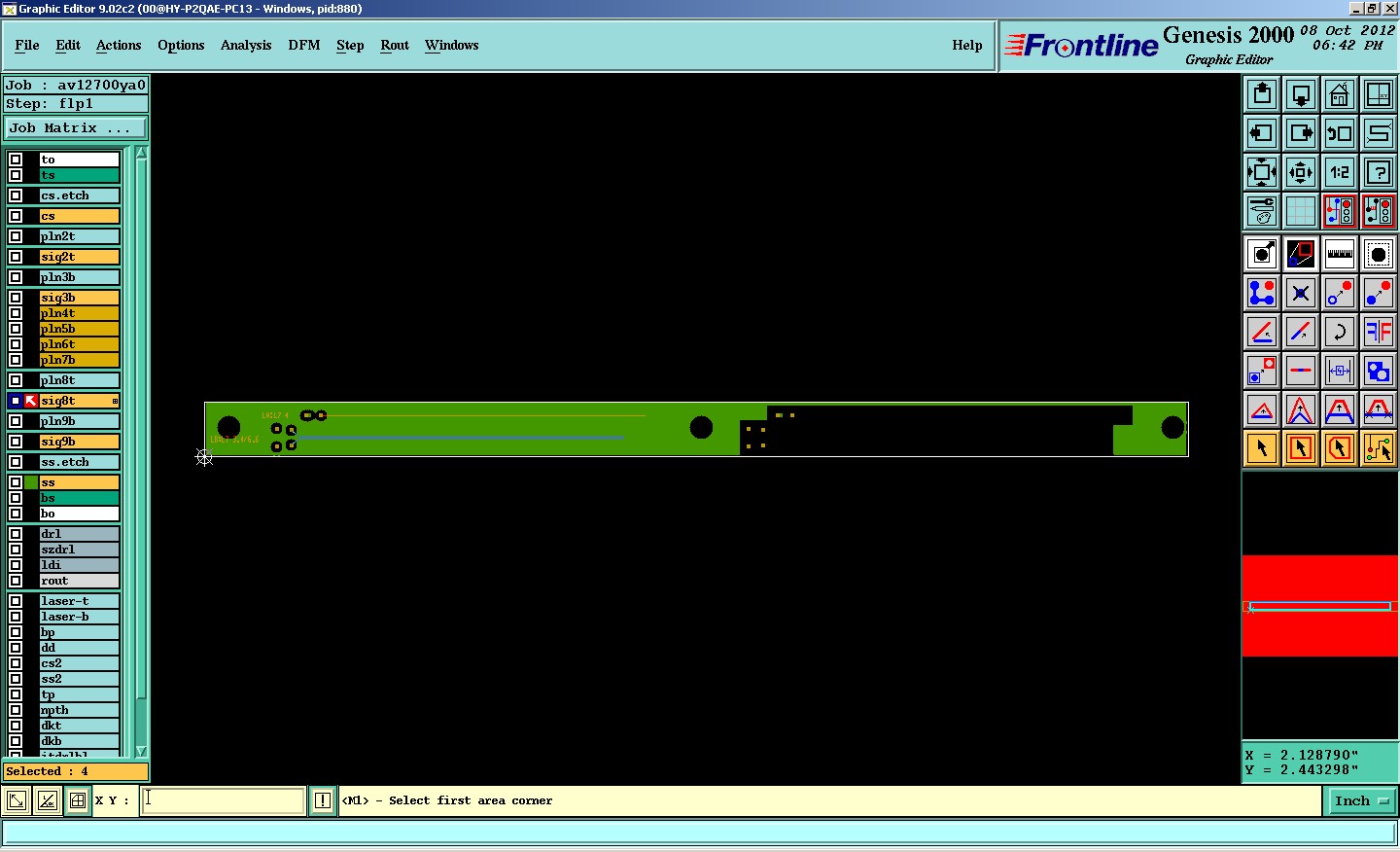
Task: Select the 'pln2t' layer name
Action: 79,236
